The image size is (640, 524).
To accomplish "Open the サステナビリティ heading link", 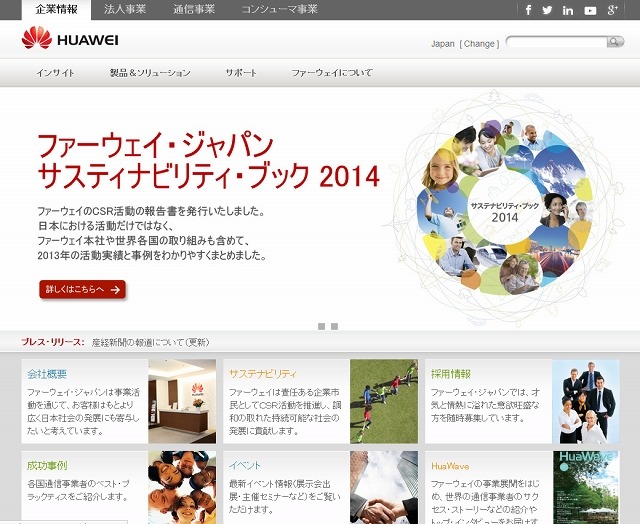I will (x=262, y=374).
